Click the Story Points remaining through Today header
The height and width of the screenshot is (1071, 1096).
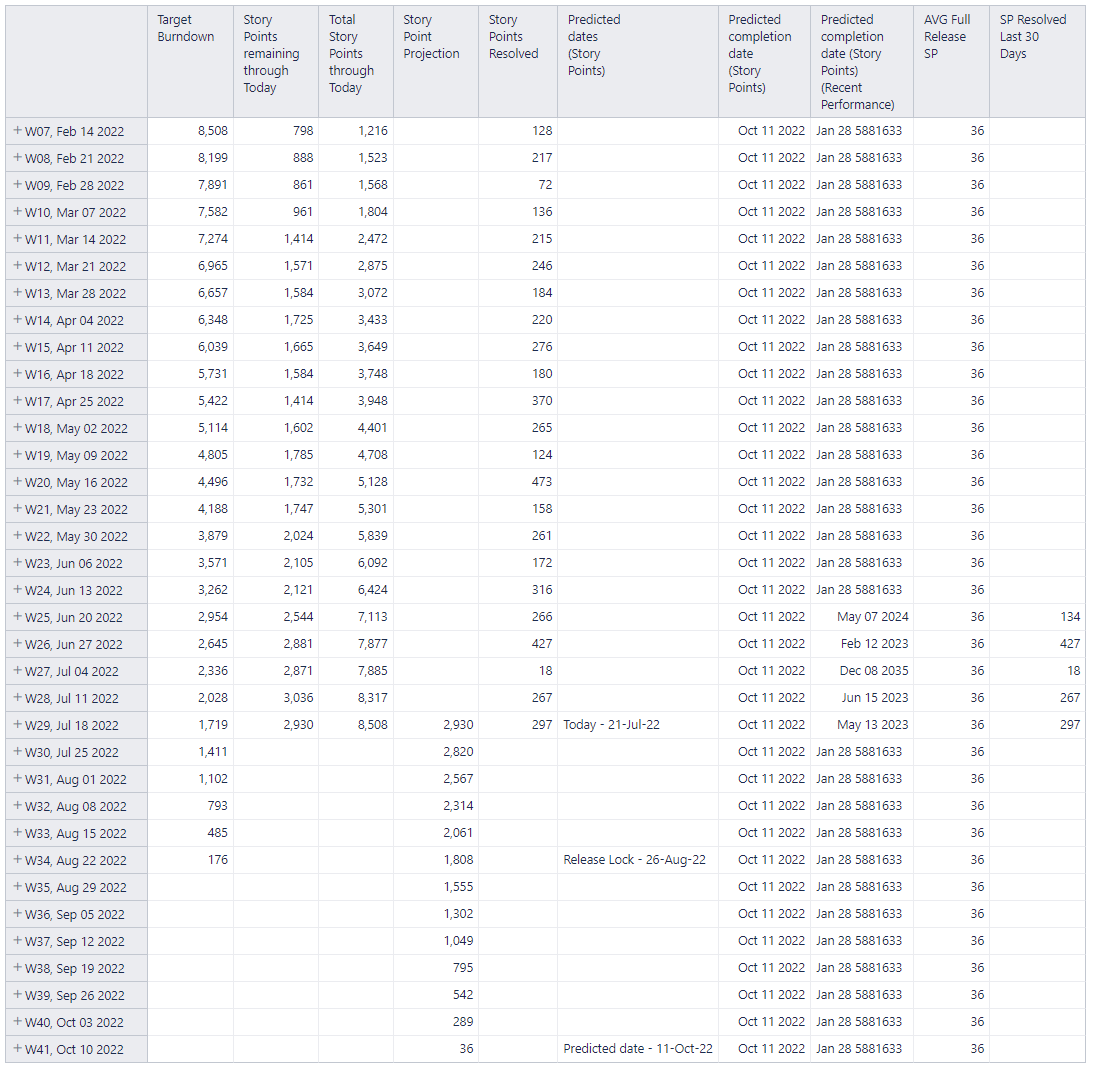point(275,62)
